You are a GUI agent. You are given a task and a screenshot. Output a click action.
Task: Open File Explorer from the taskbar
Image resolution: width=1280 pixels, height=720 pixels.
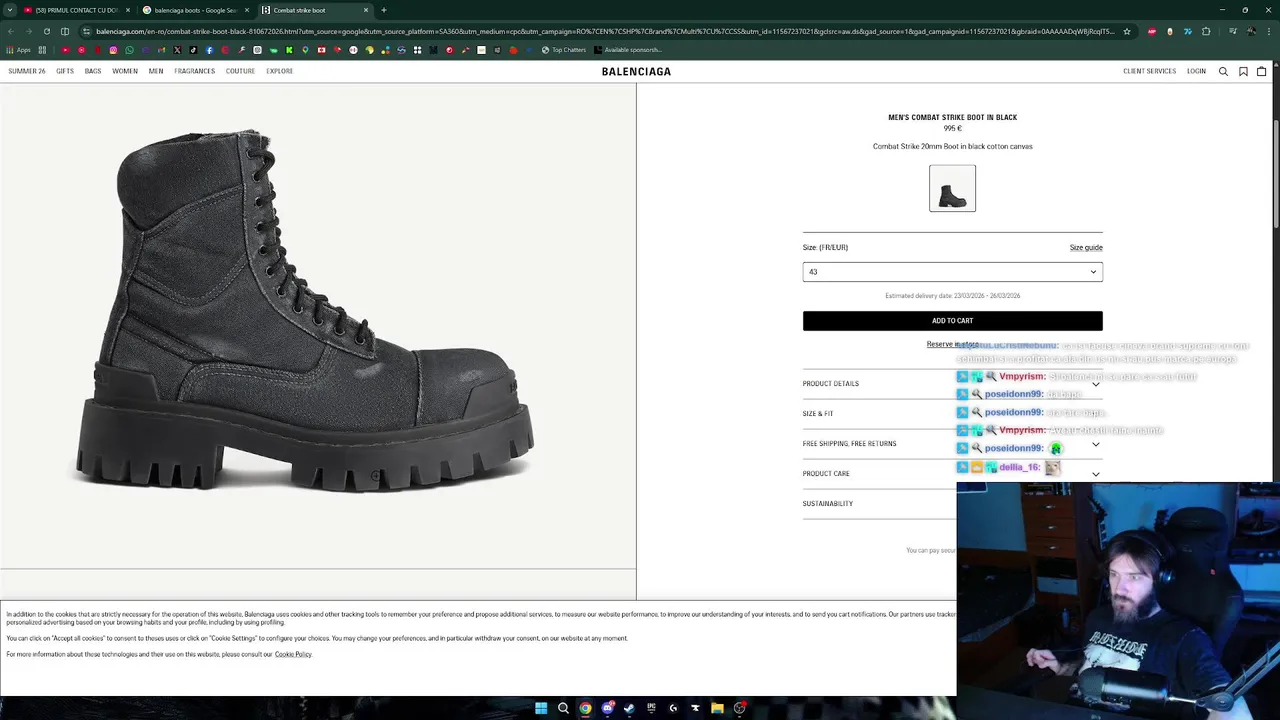click(717, 708)
